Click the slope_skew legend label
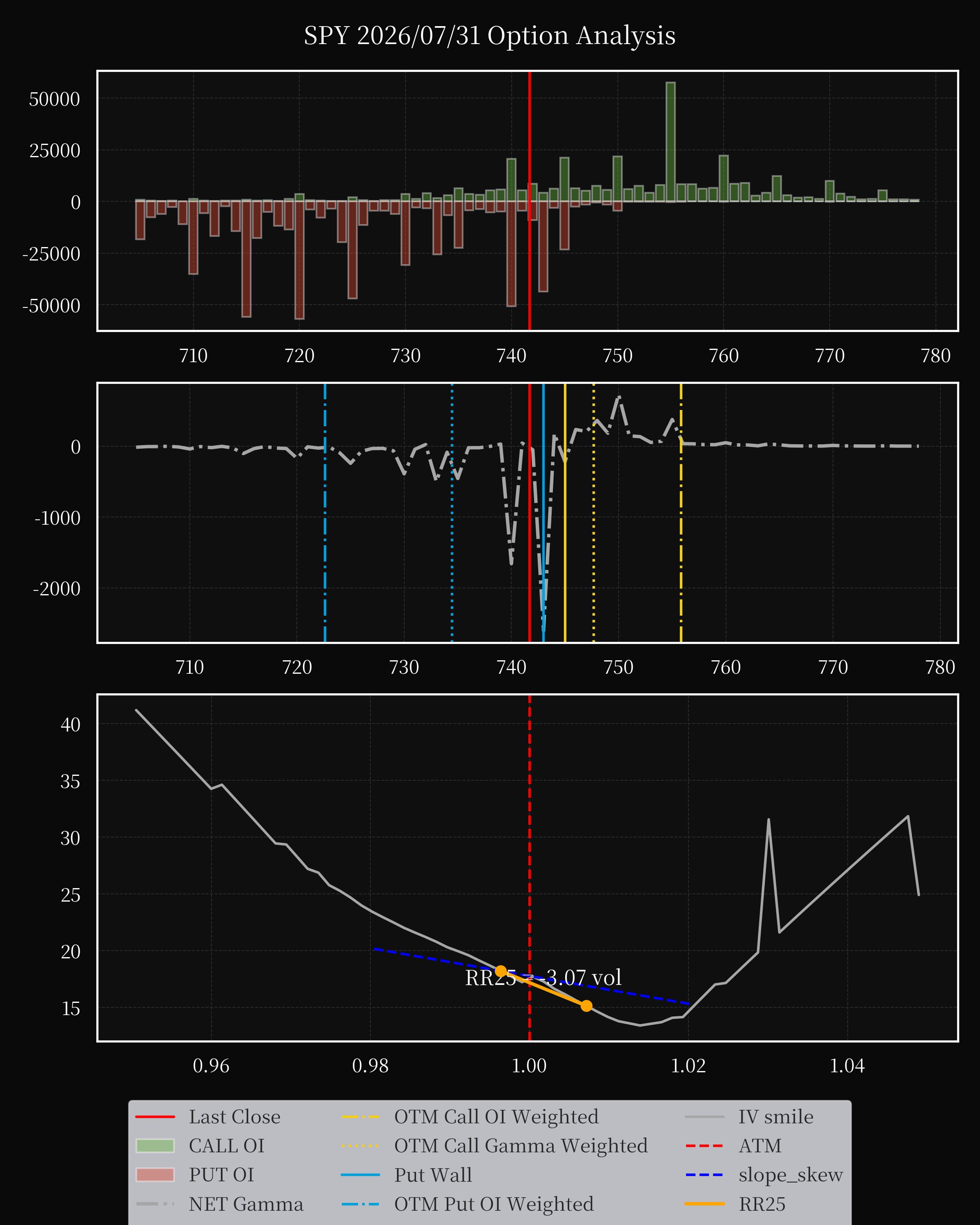The height and width of the screenshot is (1225, 980). point(791,1175)
